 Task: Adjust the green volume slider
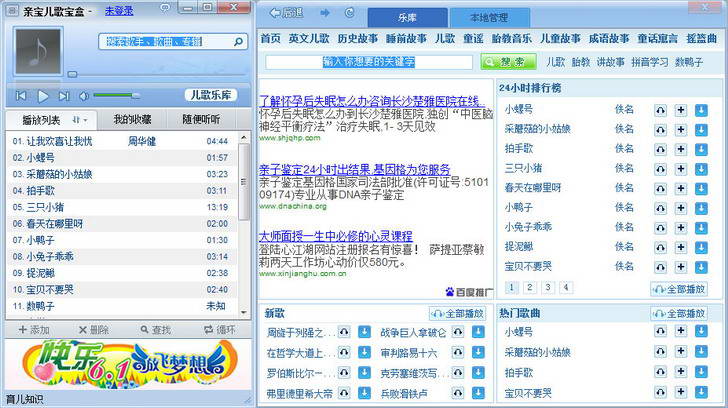coord(117,95)
